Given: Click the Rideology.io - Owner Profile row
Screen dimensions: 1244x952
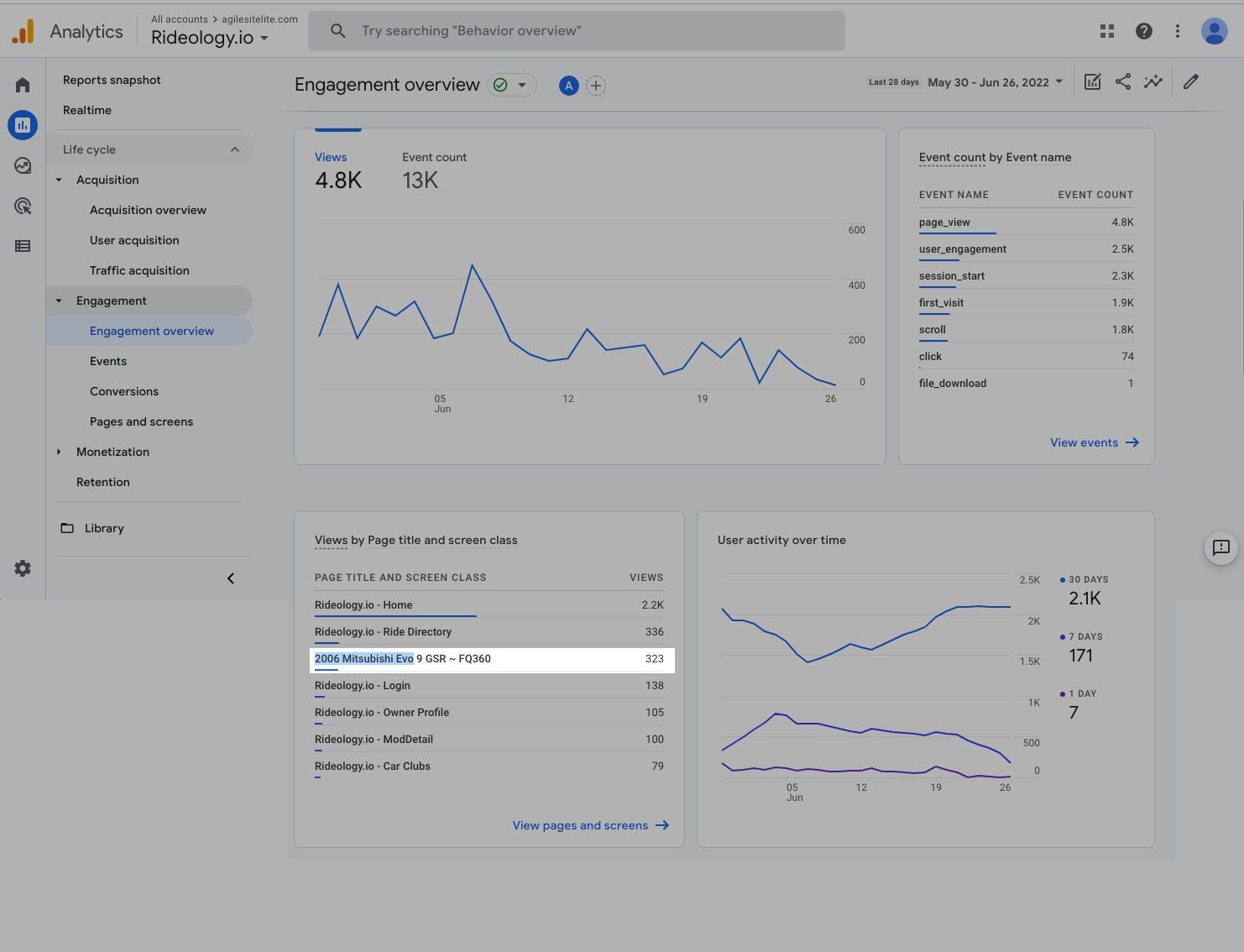Looking at the screenshot, I should click(x=489, y=712).
